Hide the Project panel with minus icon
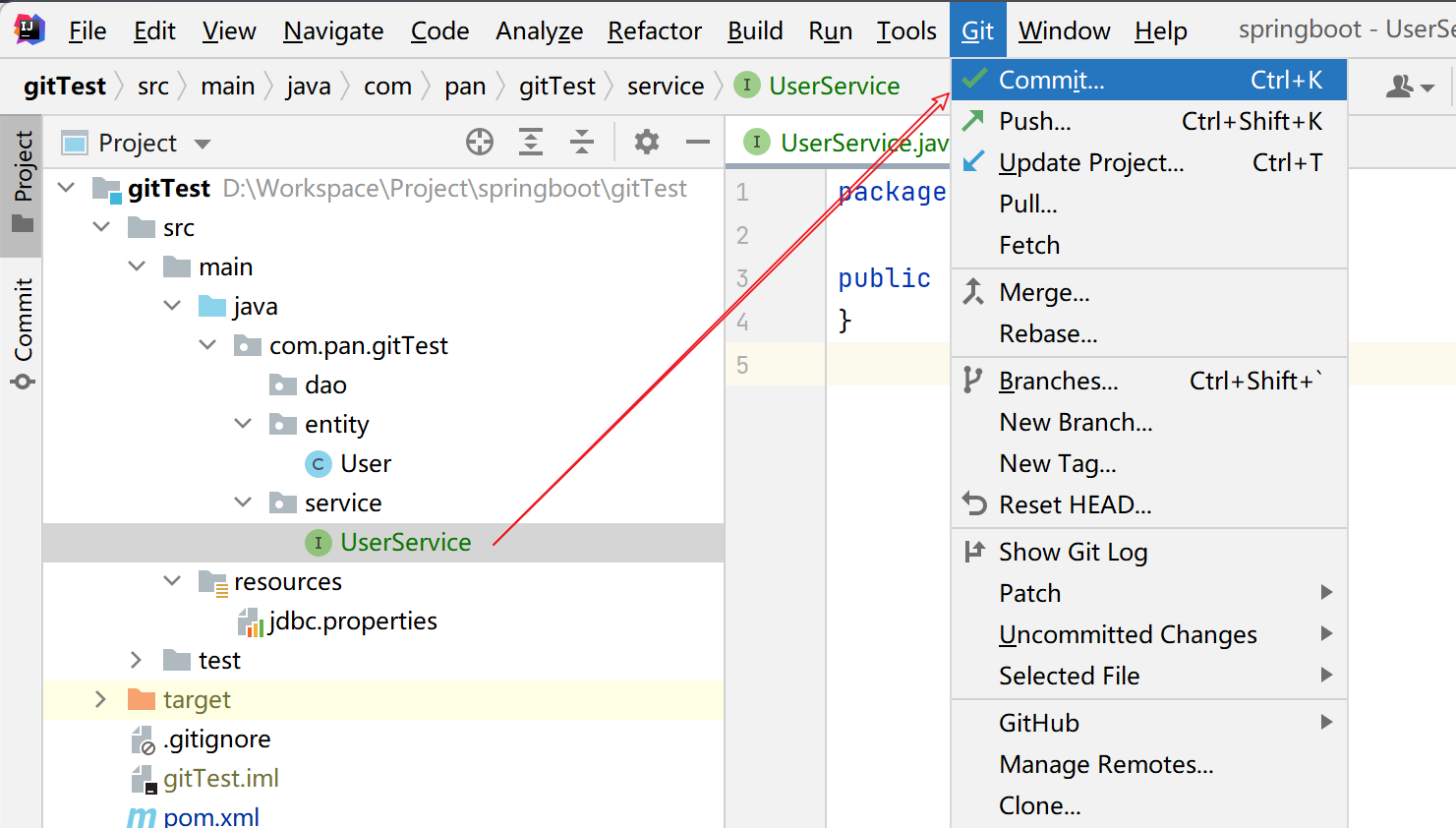Viewport: 1456px width, 828px height. tap(698, 143)
